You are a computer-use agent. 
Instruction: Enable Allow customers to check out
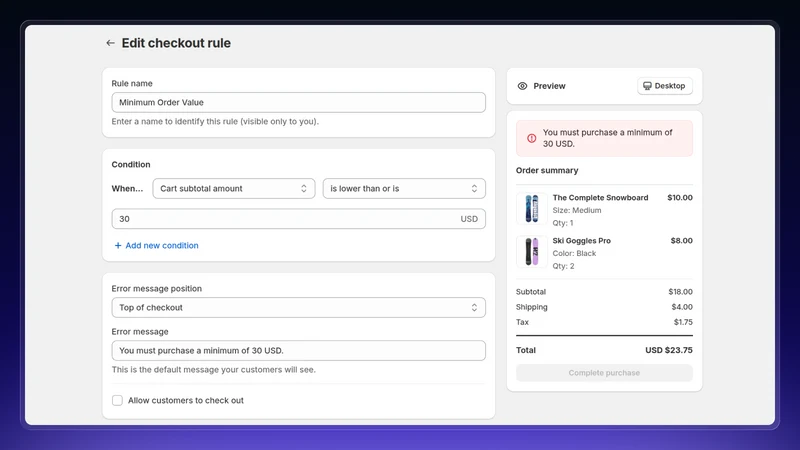point(117,401)
